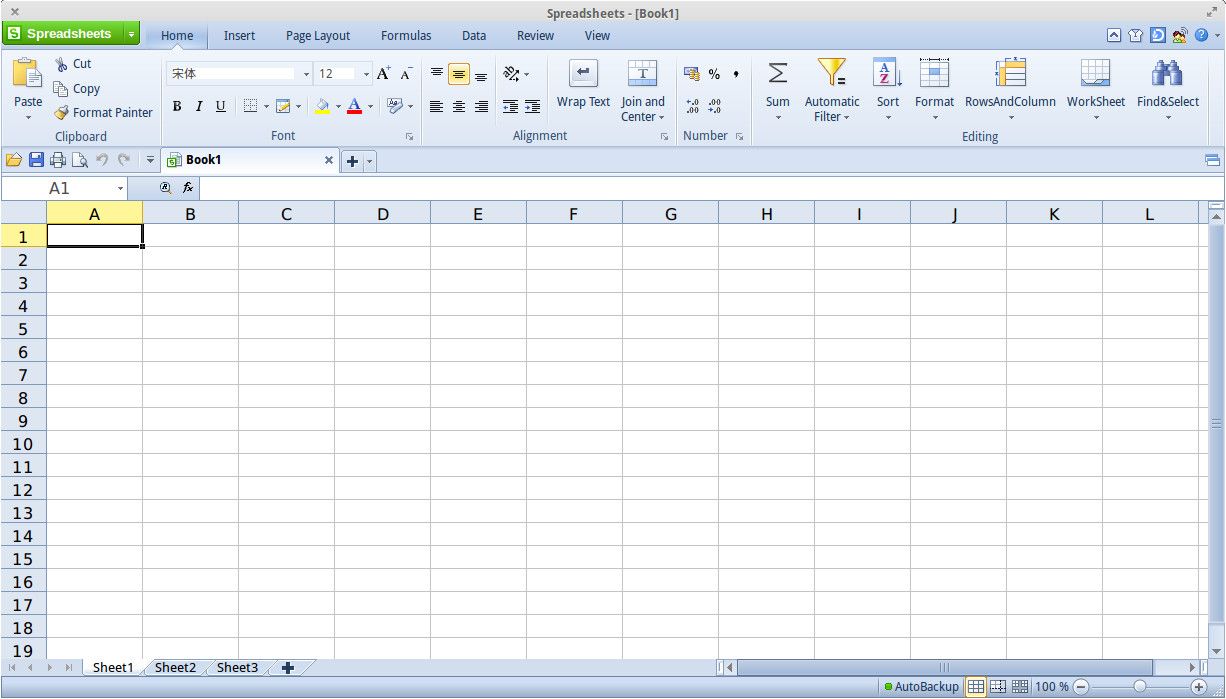The width and height of the screenshot is (1226, 699).
Task: Switch to the third view mode icon
Action: pyautogui.click(x=1020, y=687)
